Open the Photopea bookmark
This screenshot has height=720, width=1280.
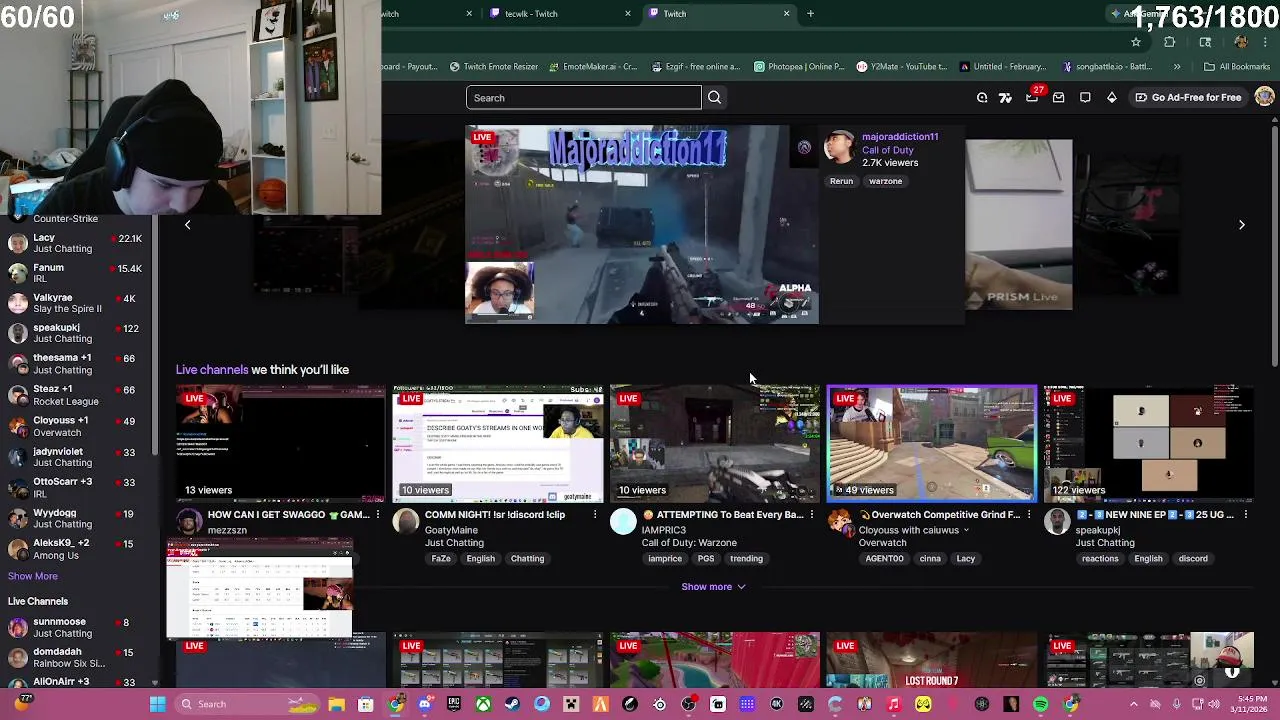click(799, 67)
